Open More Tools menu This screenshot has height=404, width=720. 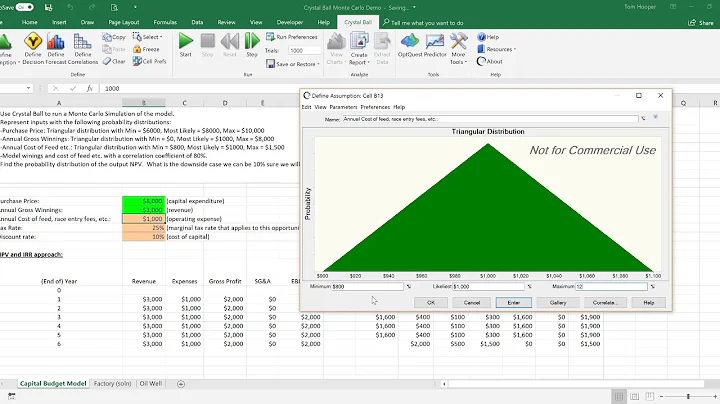tap(458, 48)
